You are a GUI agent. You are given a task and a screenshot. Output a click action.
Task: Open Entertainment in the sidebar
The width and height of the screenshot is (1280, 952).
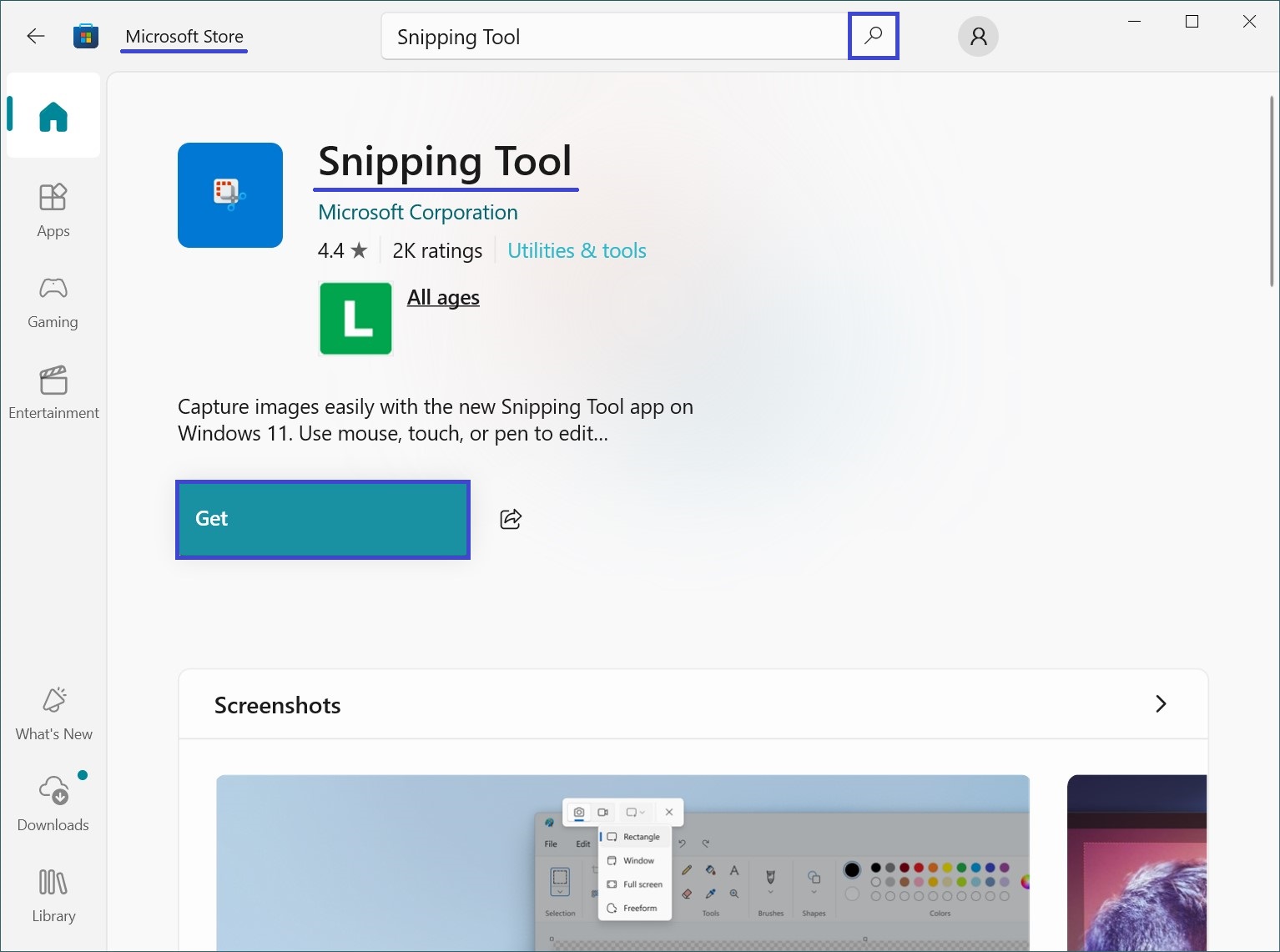pos(53,393)
